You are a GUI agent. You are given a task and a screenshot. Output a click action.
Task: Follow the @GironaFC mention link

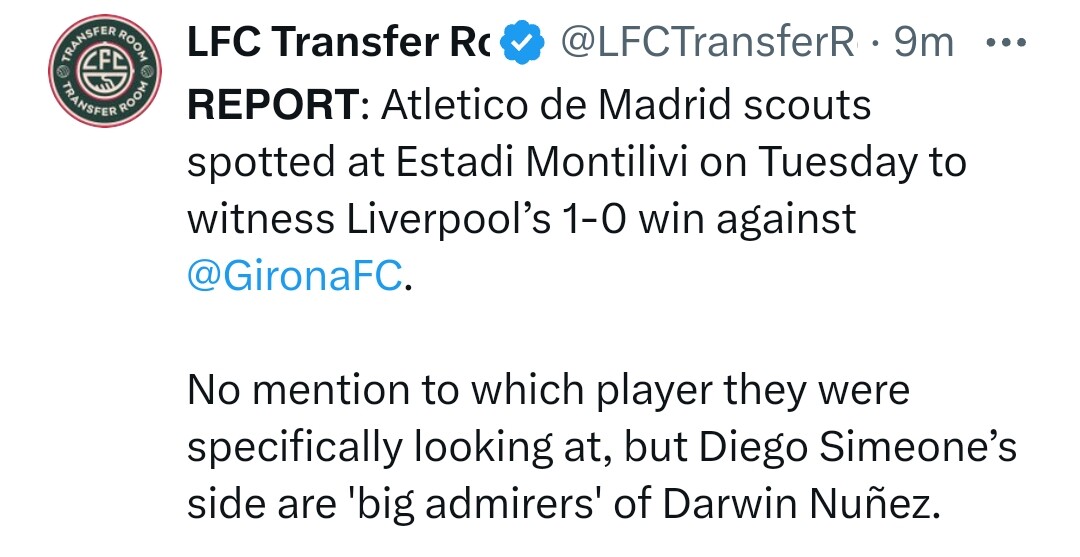point(294,276)
